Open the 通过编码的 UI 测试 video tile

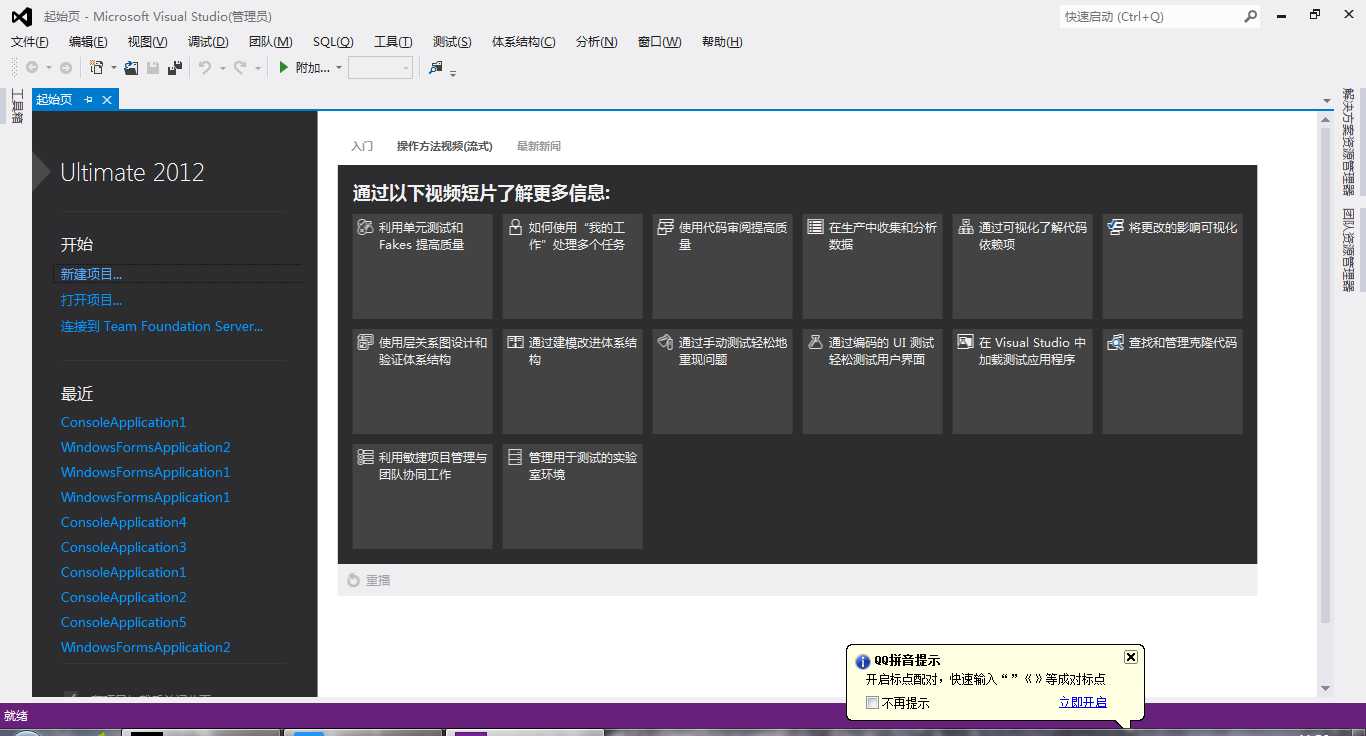[873, 381]
